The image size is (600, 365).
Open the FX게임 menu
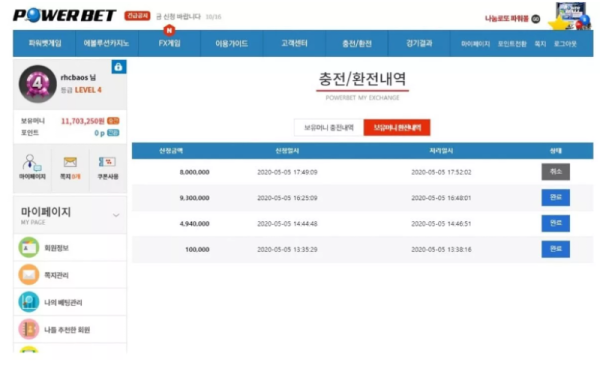169,43
